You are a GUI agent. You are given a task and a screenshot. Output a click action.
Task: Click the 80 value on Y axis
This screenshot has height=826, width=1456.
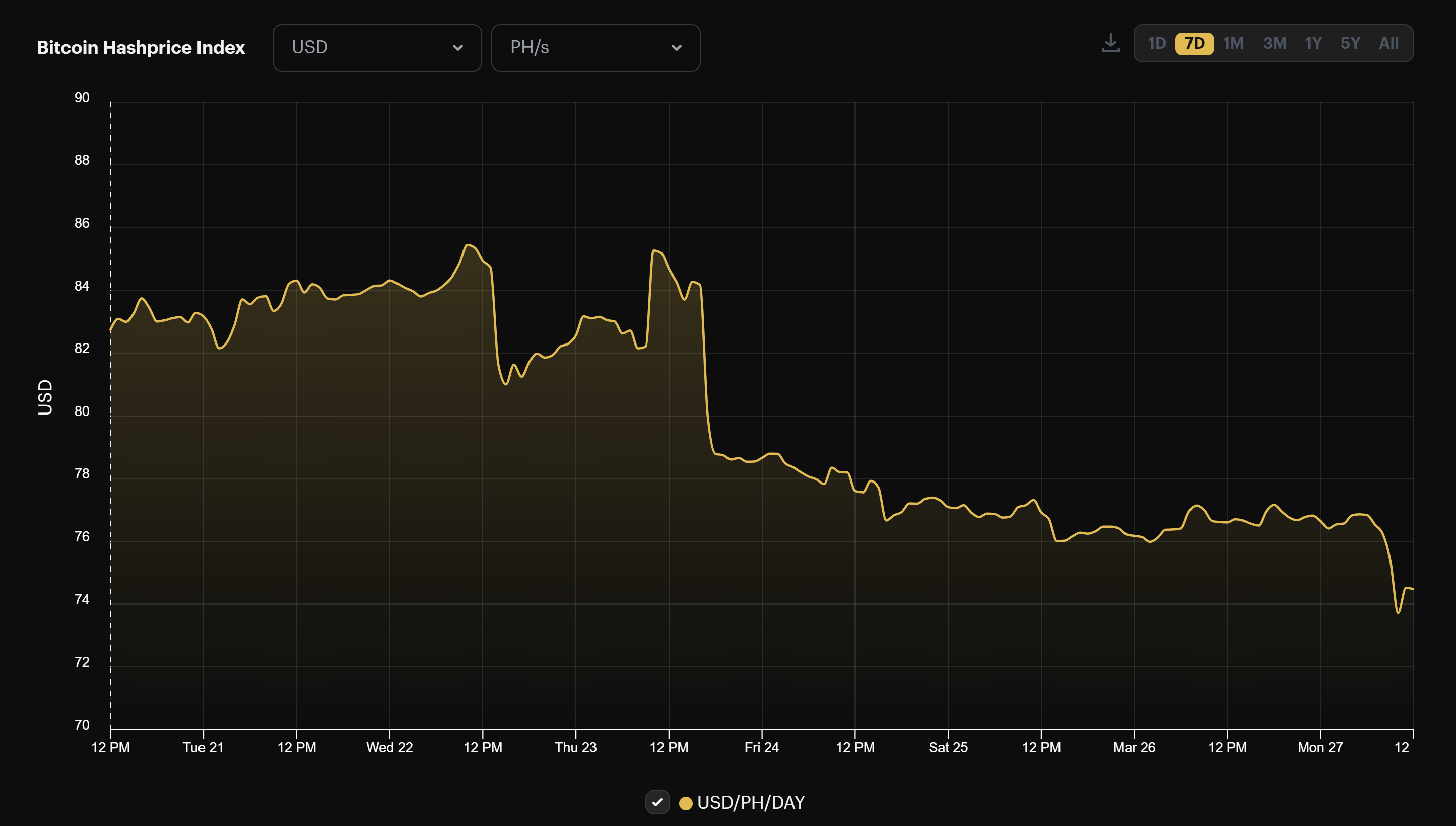[x=82, y=411]
